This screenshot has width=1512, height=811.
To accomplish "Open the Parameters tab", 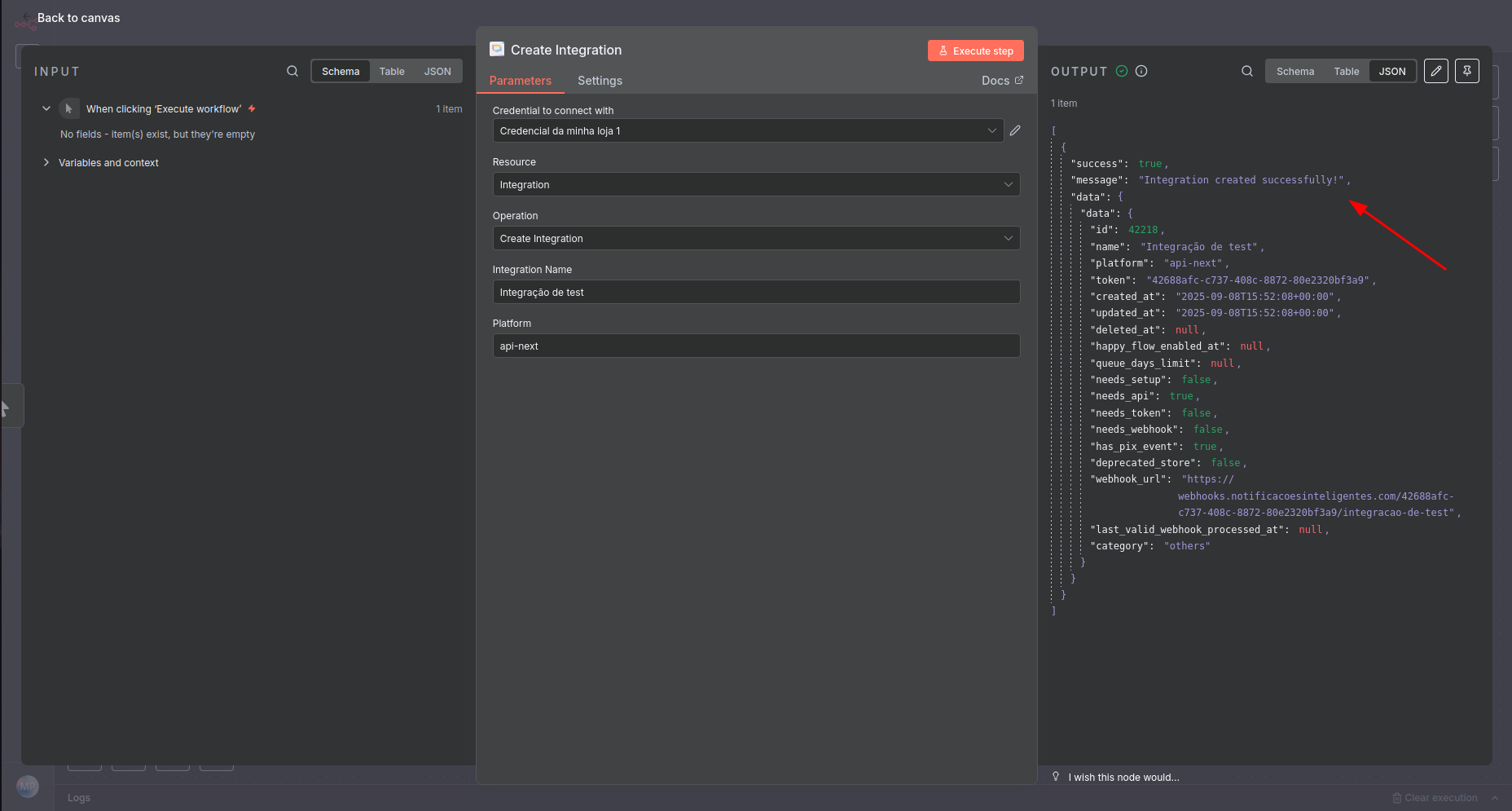I will pos(520,81).
